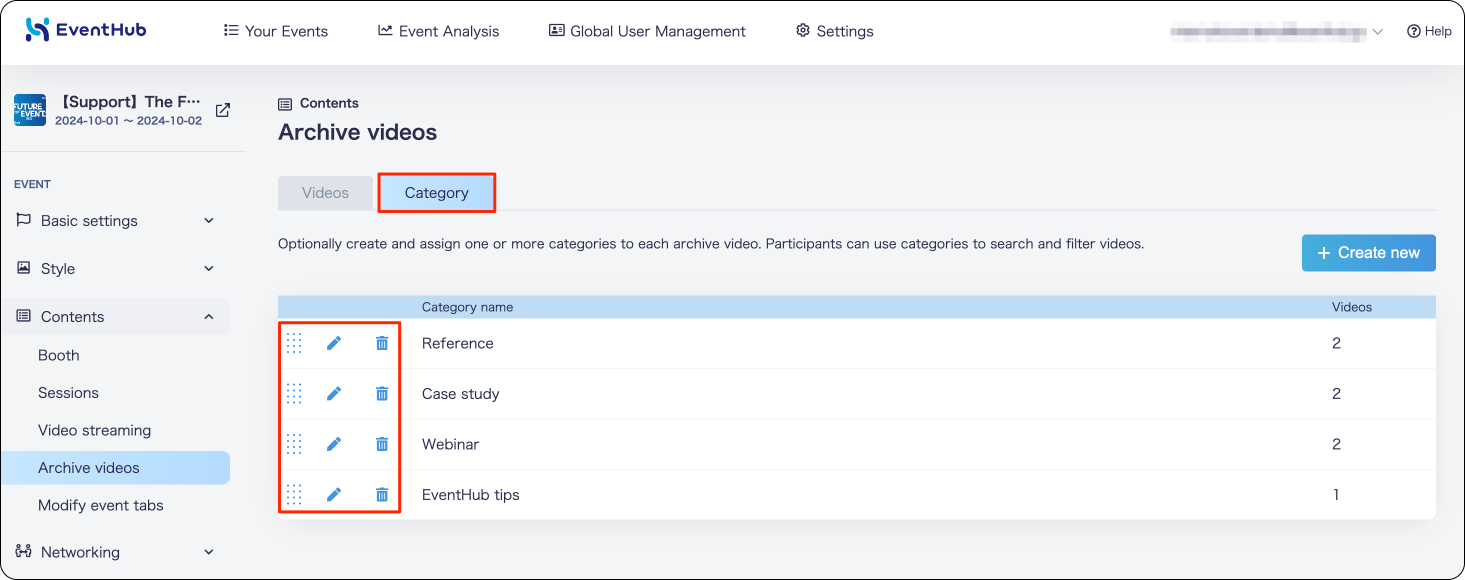The height and width of the screenshot is (580, 1465).
Task: Delete the Reference category trash icon
Action: coord(382,343)
